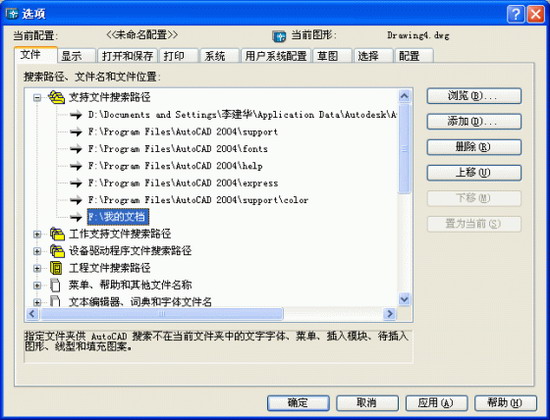Click the help question mark in the title bar
This screenshot has width=550, height=420.
(x=516, y=14)
